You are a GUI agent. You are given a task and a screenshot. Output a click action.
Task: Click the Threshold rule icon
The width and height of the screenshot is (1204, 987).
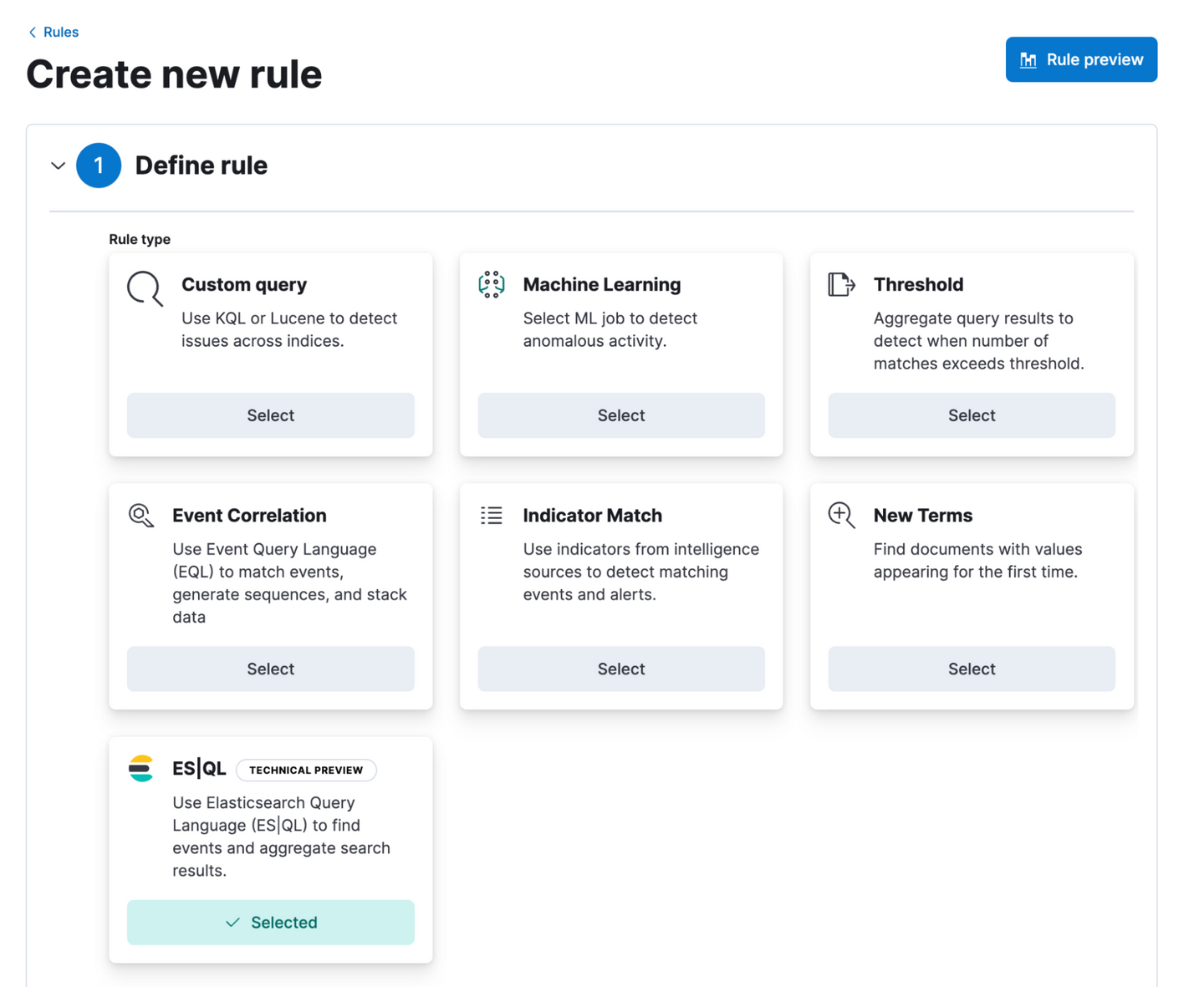click(x=841, y=285)
